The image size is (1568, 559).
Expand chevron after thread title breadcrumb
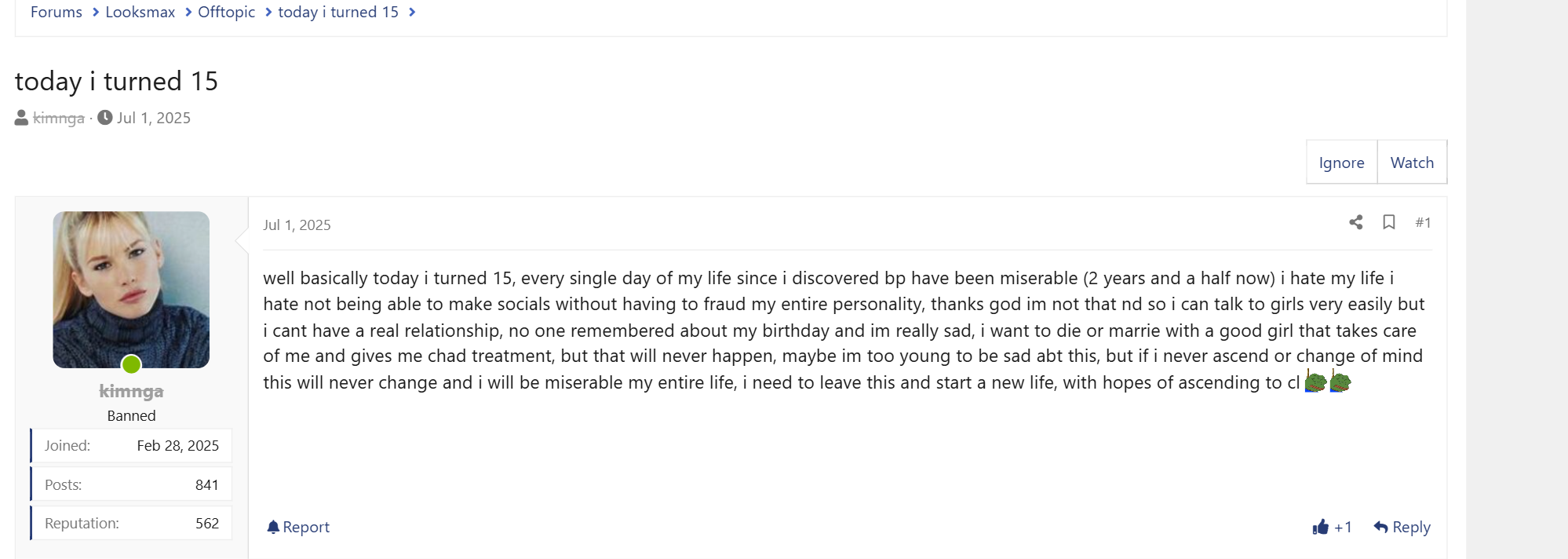[412, 12]
